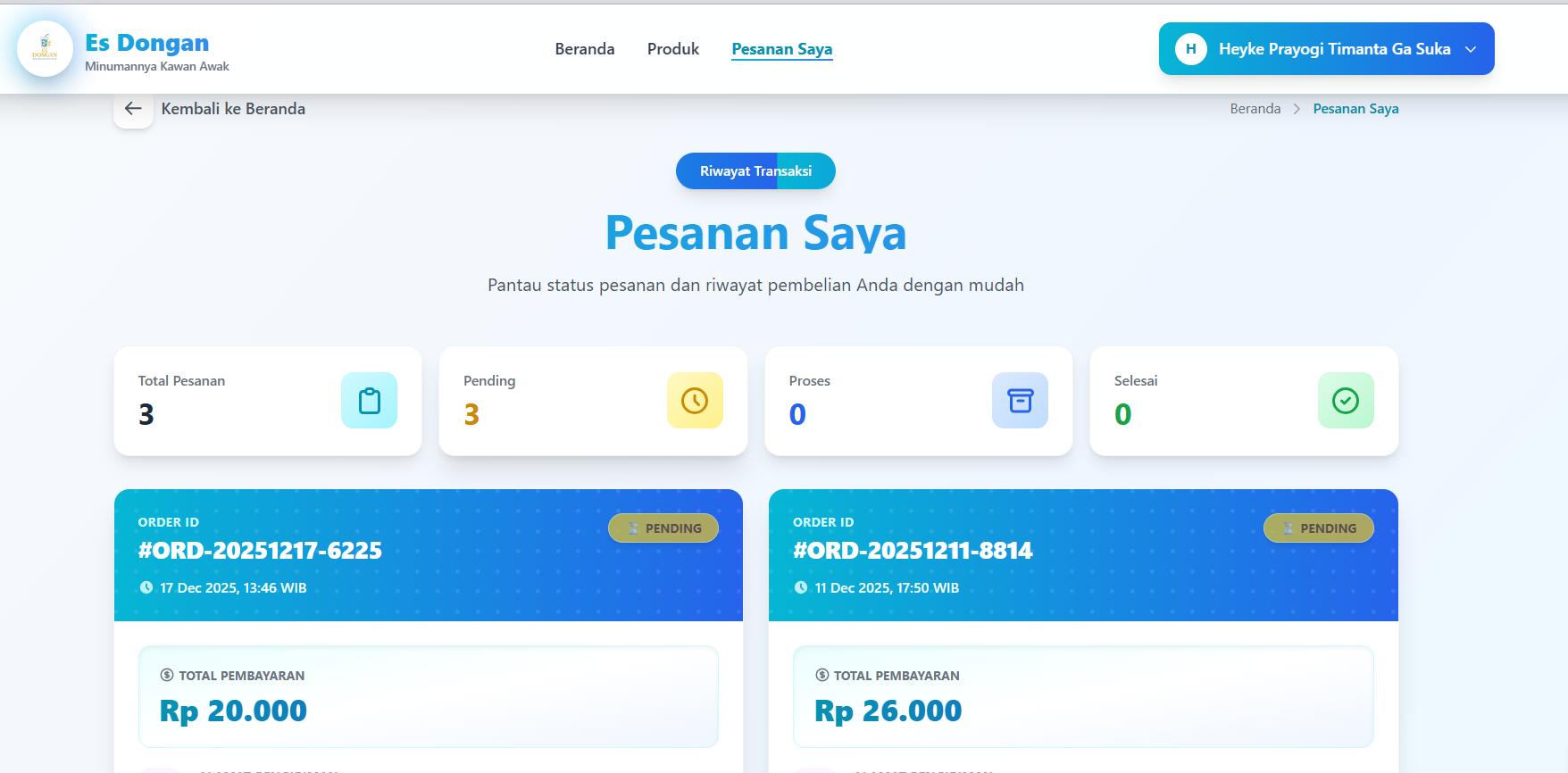Click the Total Pesanan clipboard icon
1568x773 pixels.
(369, 401)
